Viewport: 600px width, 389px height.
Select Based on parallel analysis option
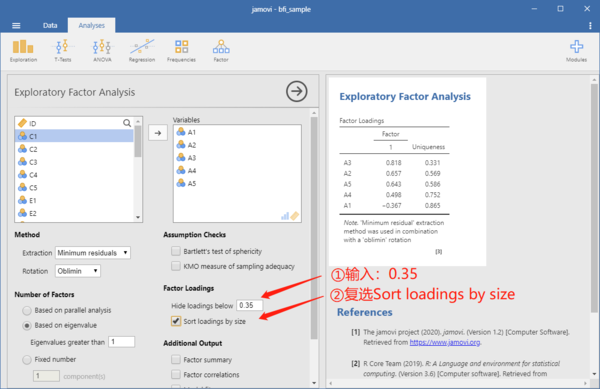click(x=27, y=310)
